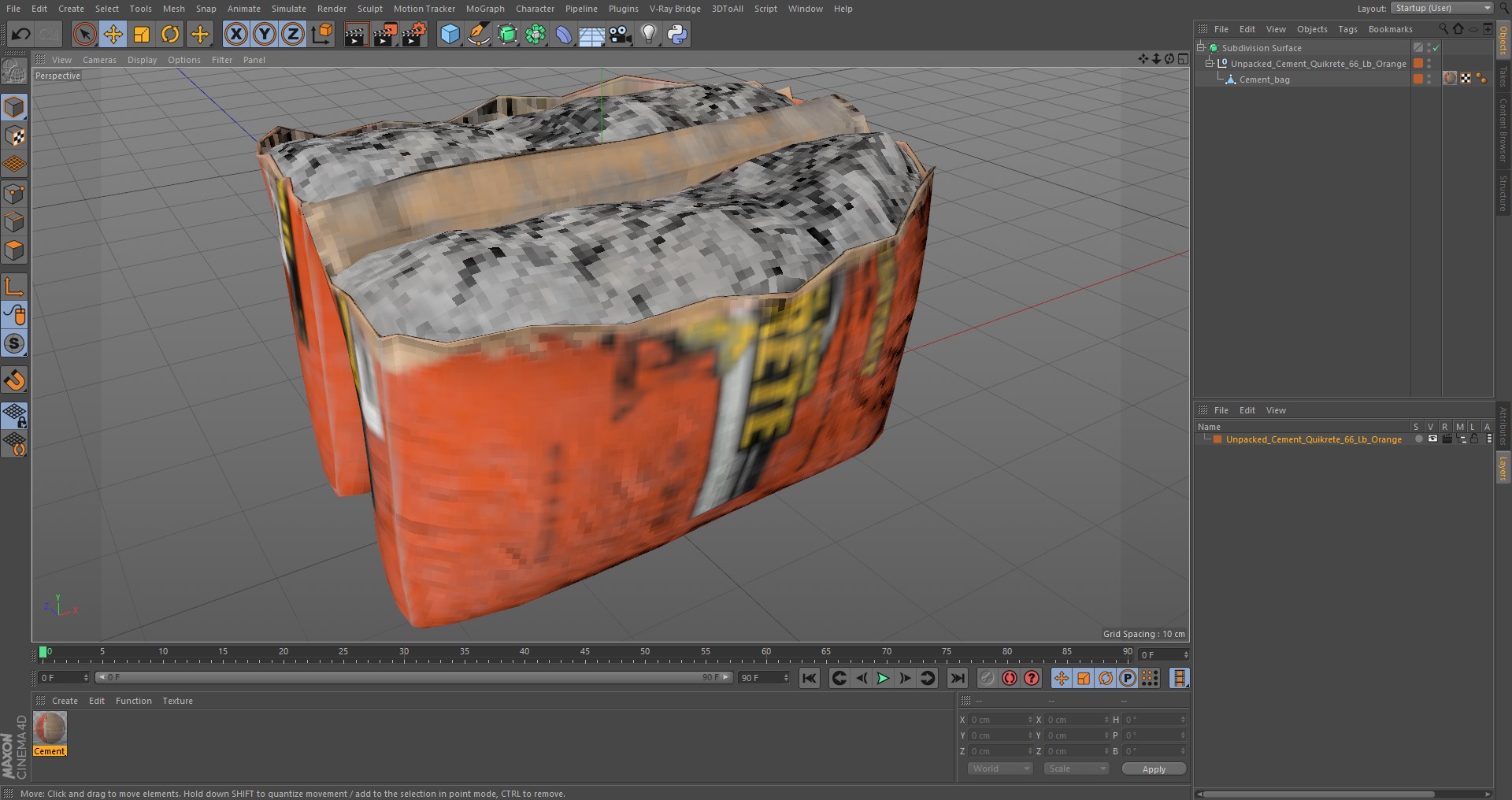Switch to Texture mode in left toolbar
Image resolution: width=1512 pixels, height=800 pixels.
click(x=14, y=136)
